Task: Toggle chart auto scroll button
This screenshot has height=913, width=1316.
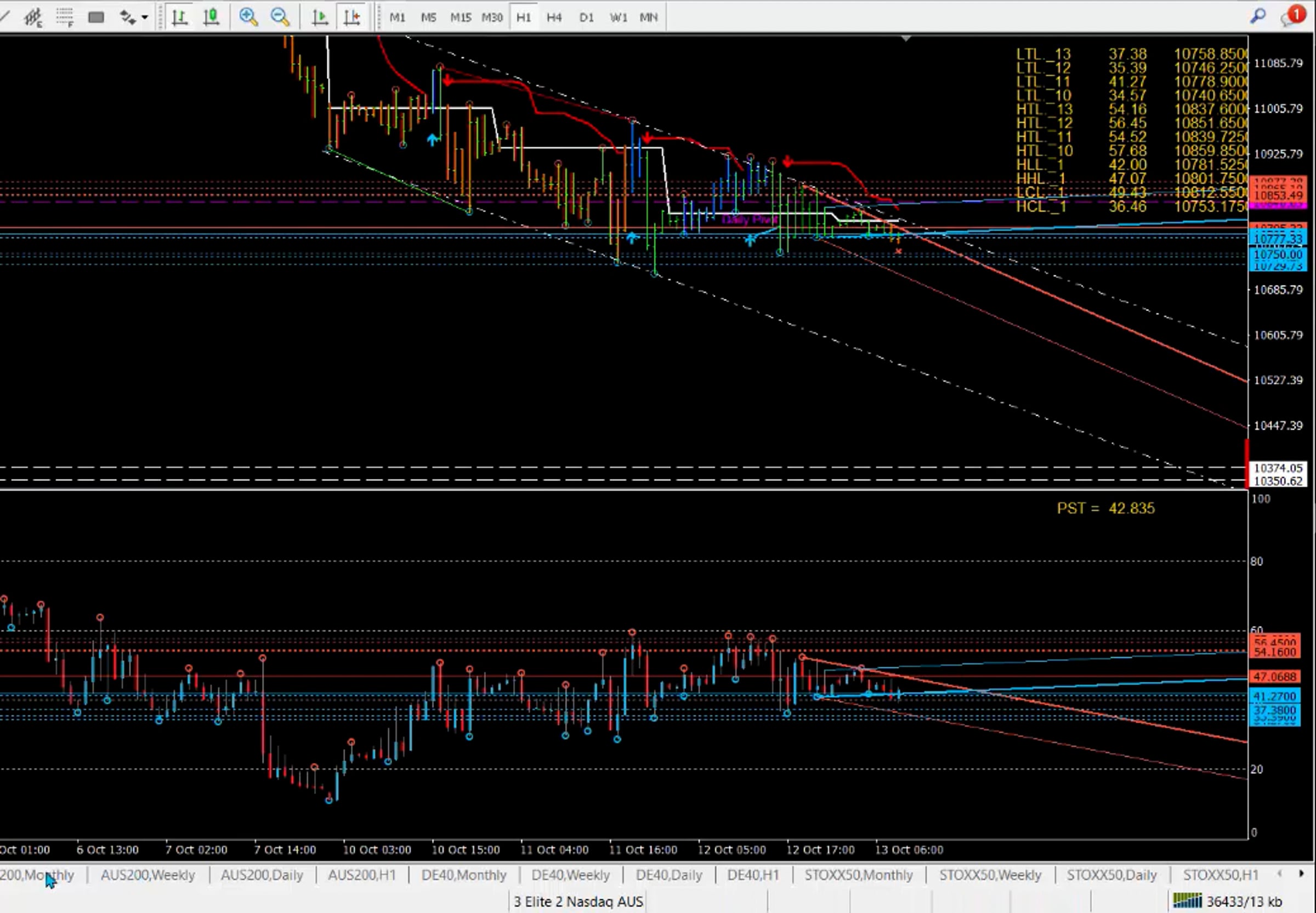Action: pyautogui.click(x=320, y=17)
